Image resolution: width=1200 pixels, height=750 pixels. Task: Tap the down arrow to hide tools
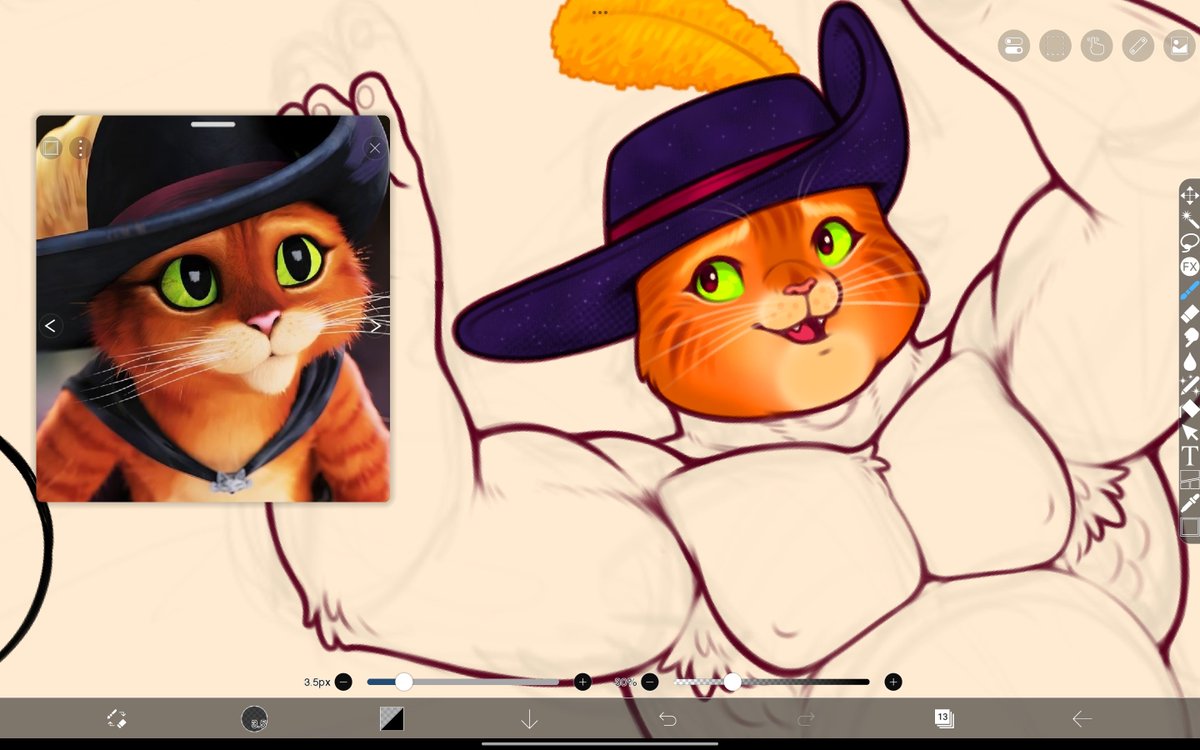pyautogui.click(x=529, y=718)
